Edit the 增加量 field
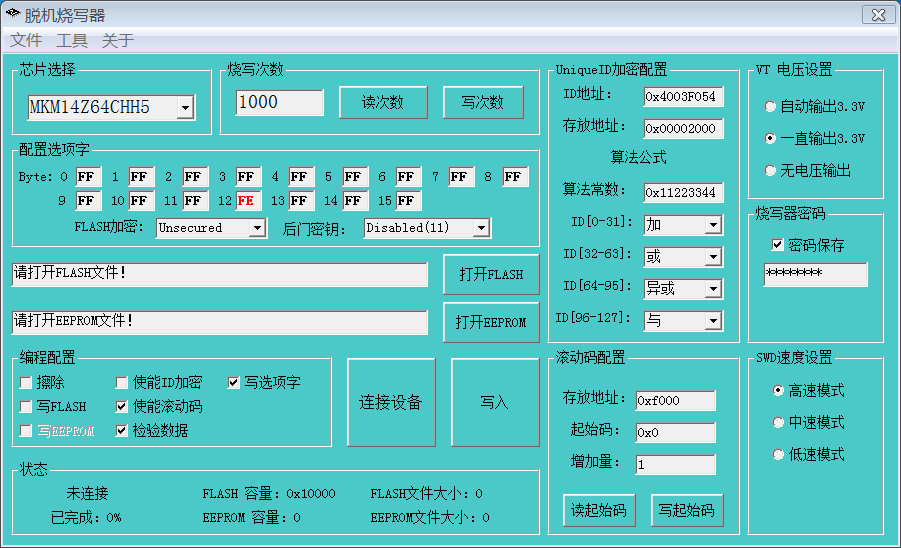The height and width of the screenshot is (548, 901). [x=675, y=465]
